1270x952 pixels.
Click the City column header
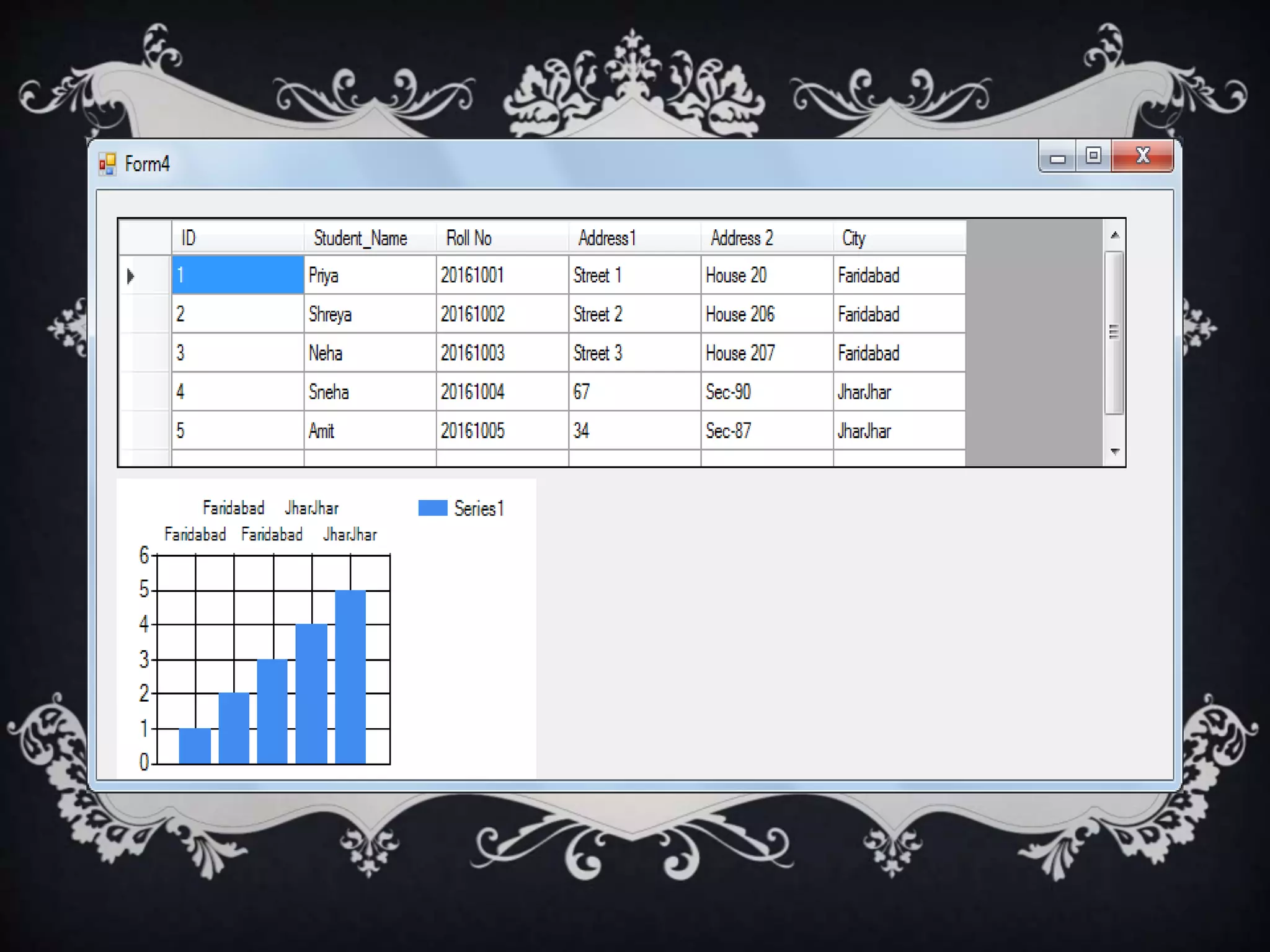[x=899, y=238]
